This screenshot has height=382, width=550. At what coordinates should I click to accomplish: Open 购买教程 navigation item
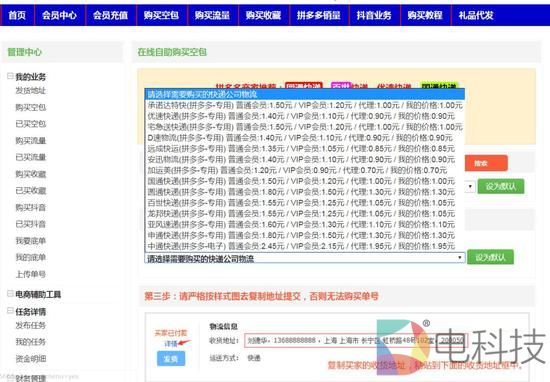[425, 15]
